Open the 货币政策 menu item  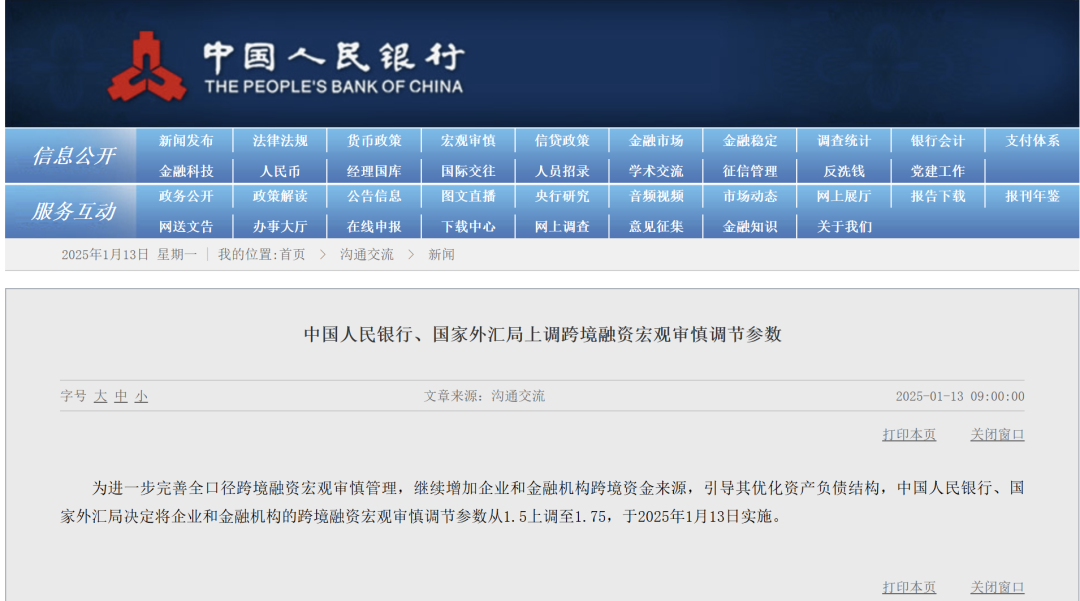374,141
